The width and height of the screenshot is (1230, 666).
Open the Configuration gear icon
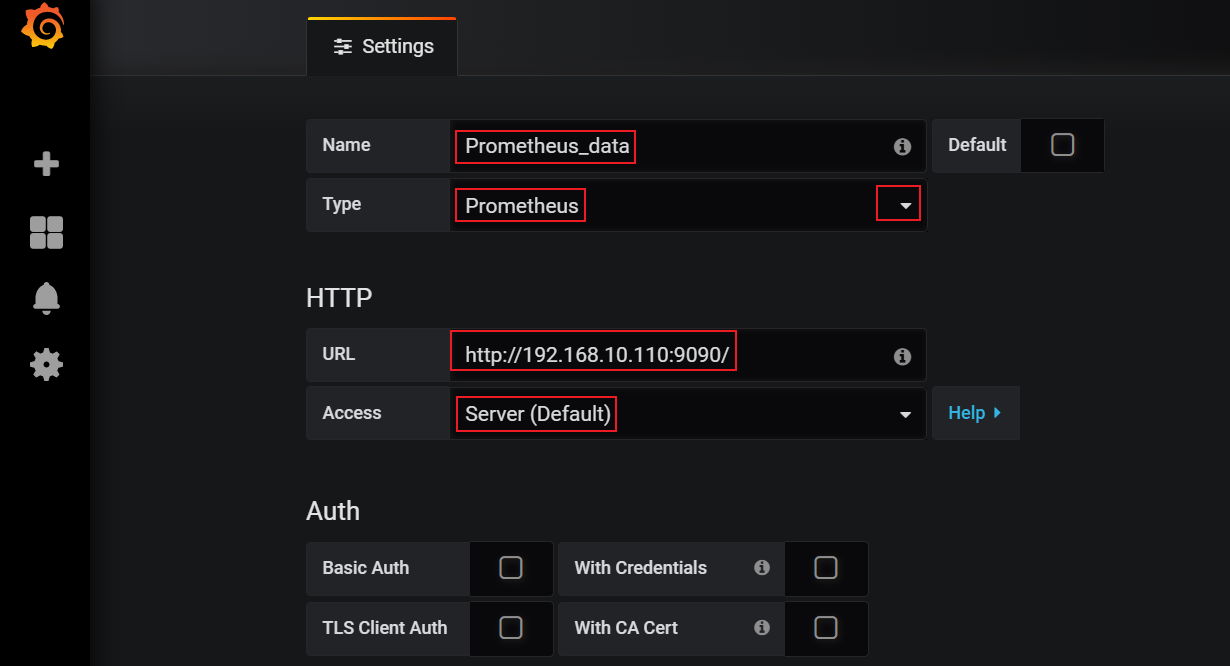tap(46, 364)
